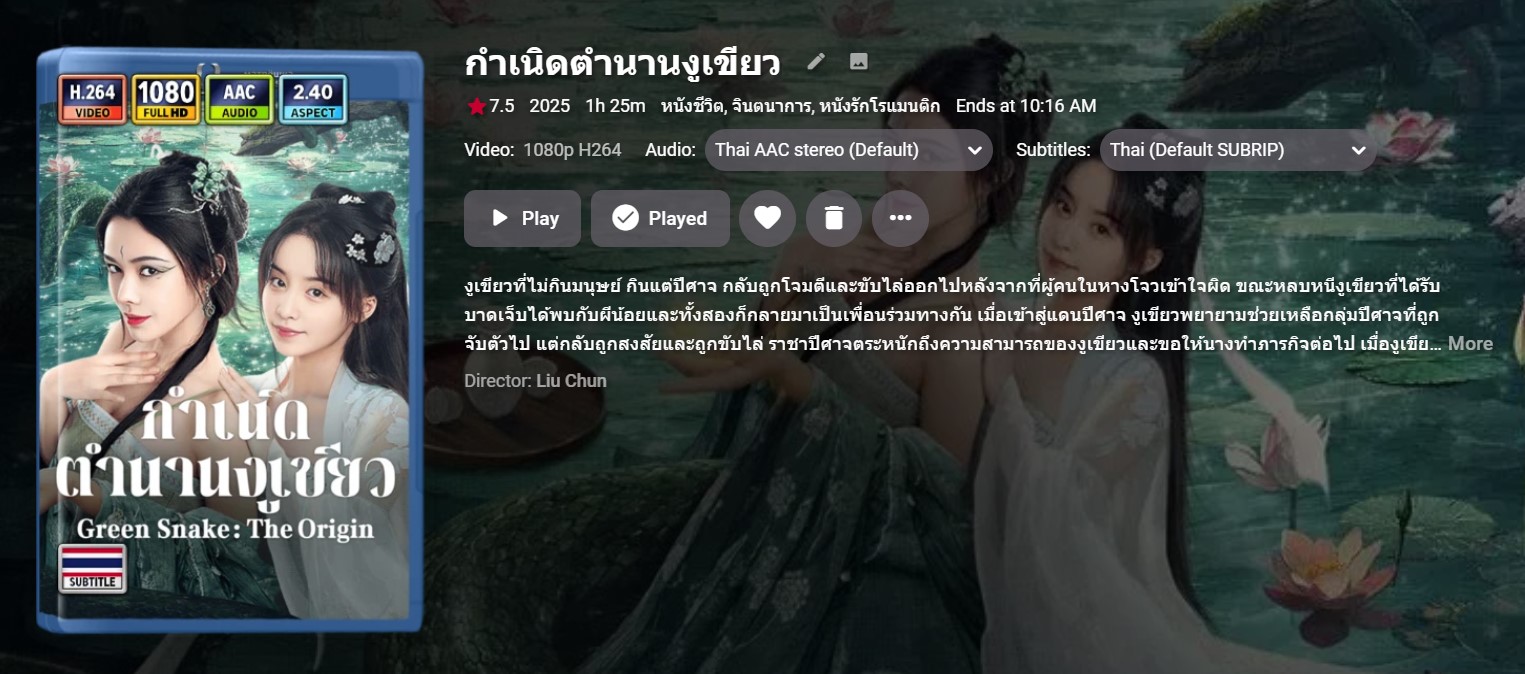Image resolution: width=1525 pixels, height=674 pixels.
Task: Expand the Subtitles dropdown
Action: pyautogui.click(x=1238, y=150)
